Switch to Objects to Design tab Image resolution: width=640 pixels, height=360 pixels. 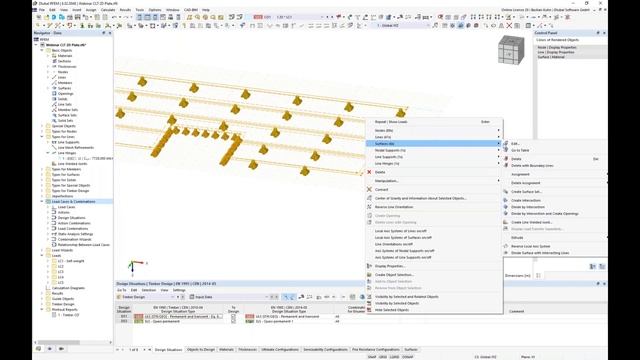[200, 350]
